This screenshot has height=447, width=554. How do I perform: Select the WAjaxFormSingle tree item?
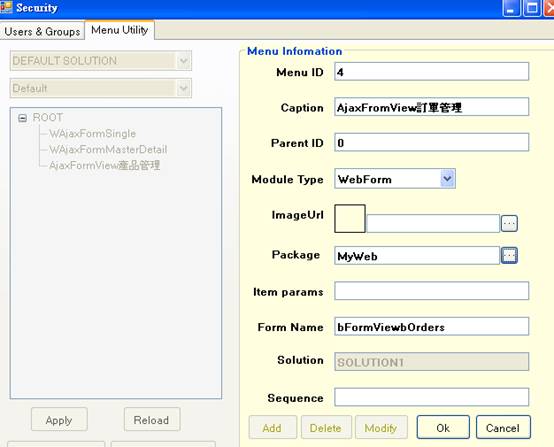tap(93, 134)
